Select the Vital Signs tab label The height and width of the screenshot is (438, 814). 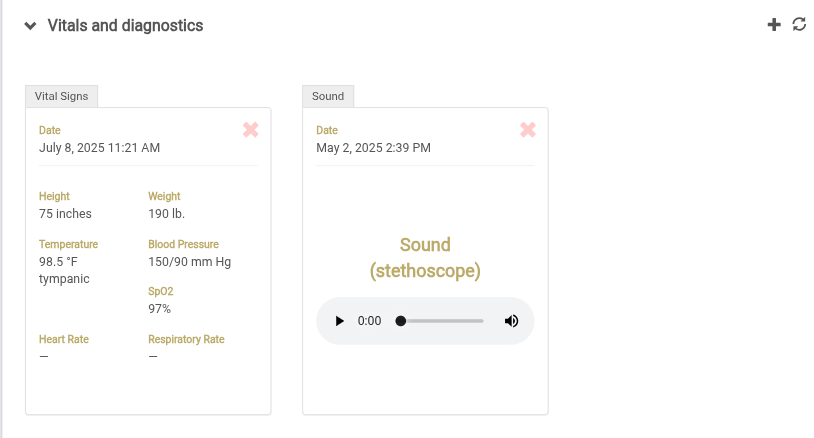click(62, 96)
